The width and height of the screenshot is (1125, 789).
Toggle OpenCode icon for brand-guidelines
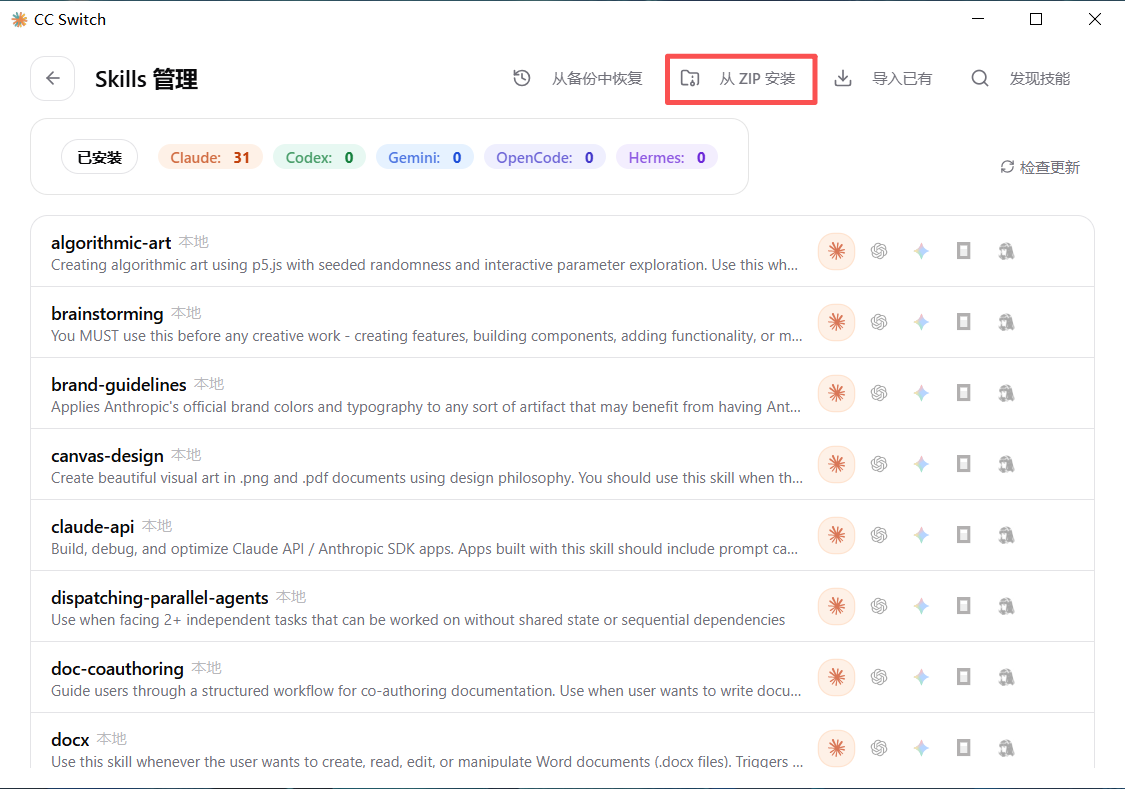pos(964,393)
